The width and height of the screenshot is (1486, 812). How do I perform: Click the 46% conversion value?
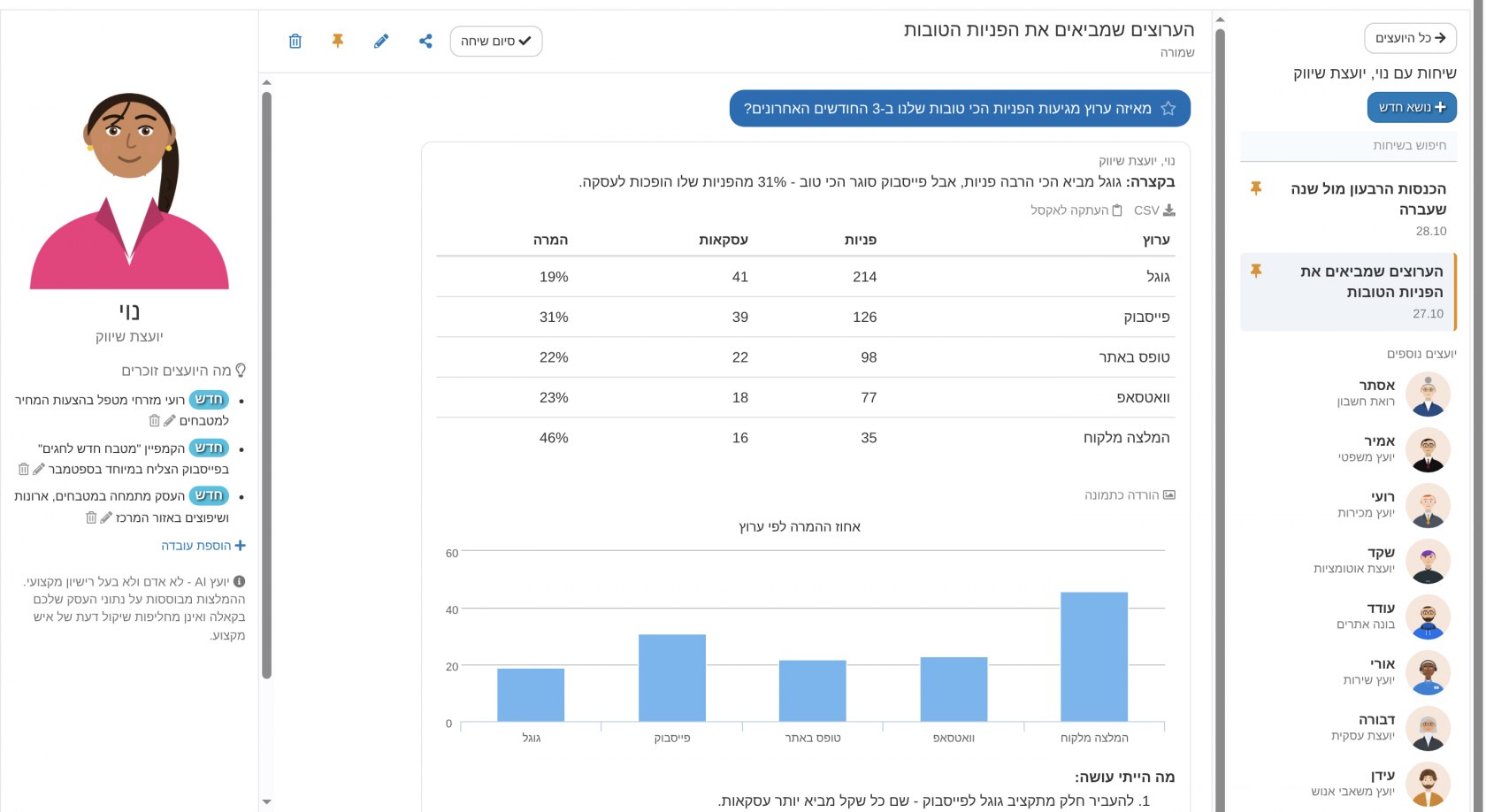click(554, 438)
